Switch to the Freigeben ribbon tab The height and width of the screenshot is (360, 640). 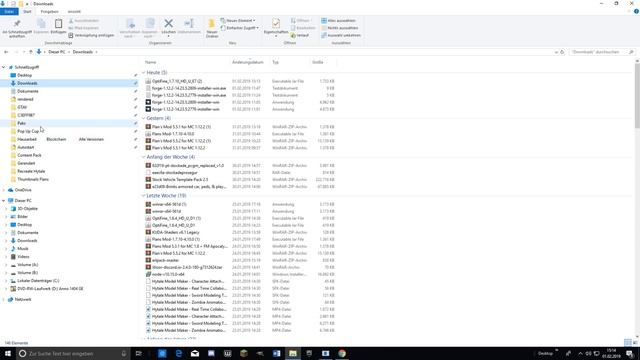coord(49,11)
